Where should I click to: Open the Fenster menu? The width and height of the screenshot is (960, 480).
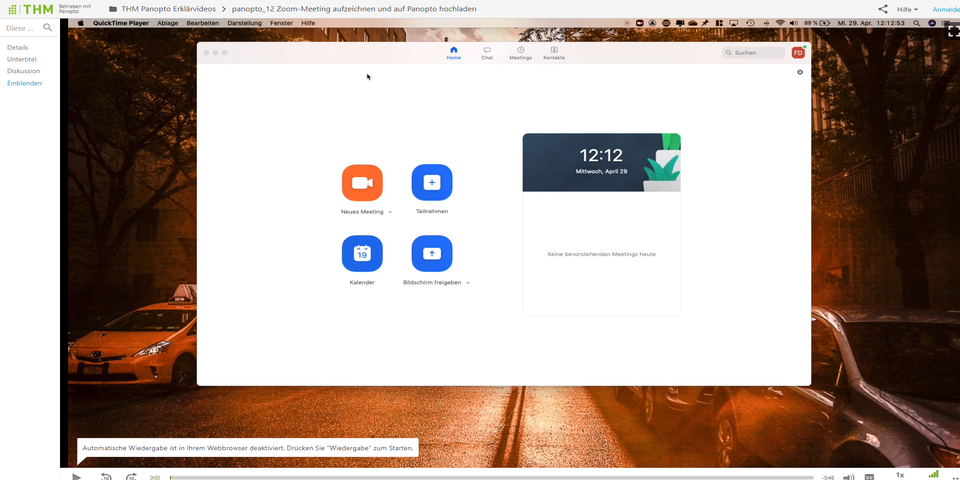coord(282,23)
